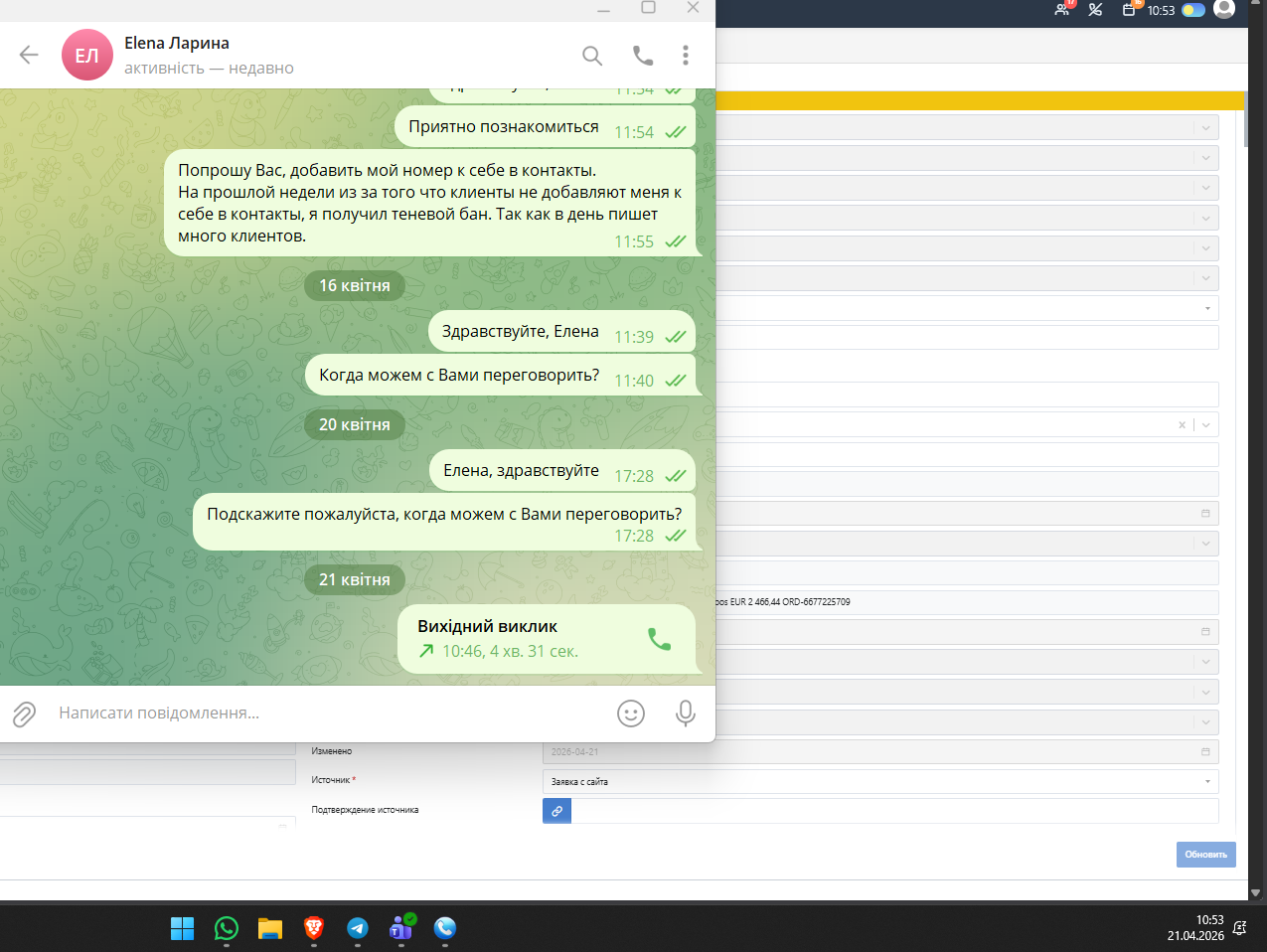Expand the first grey dropdown below yellow bar

[x=966, y=127]
